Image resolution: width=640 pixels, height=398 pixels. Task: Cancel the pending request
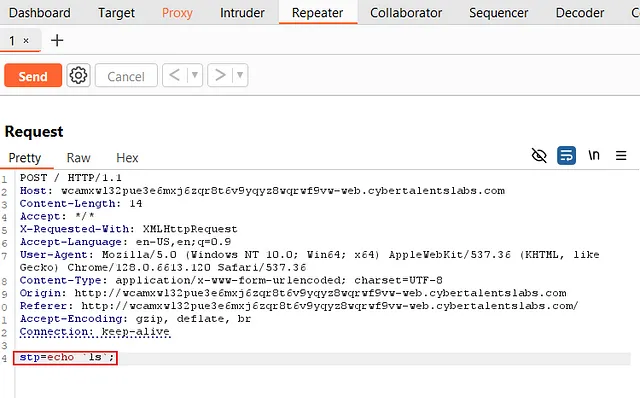[126, 76]
